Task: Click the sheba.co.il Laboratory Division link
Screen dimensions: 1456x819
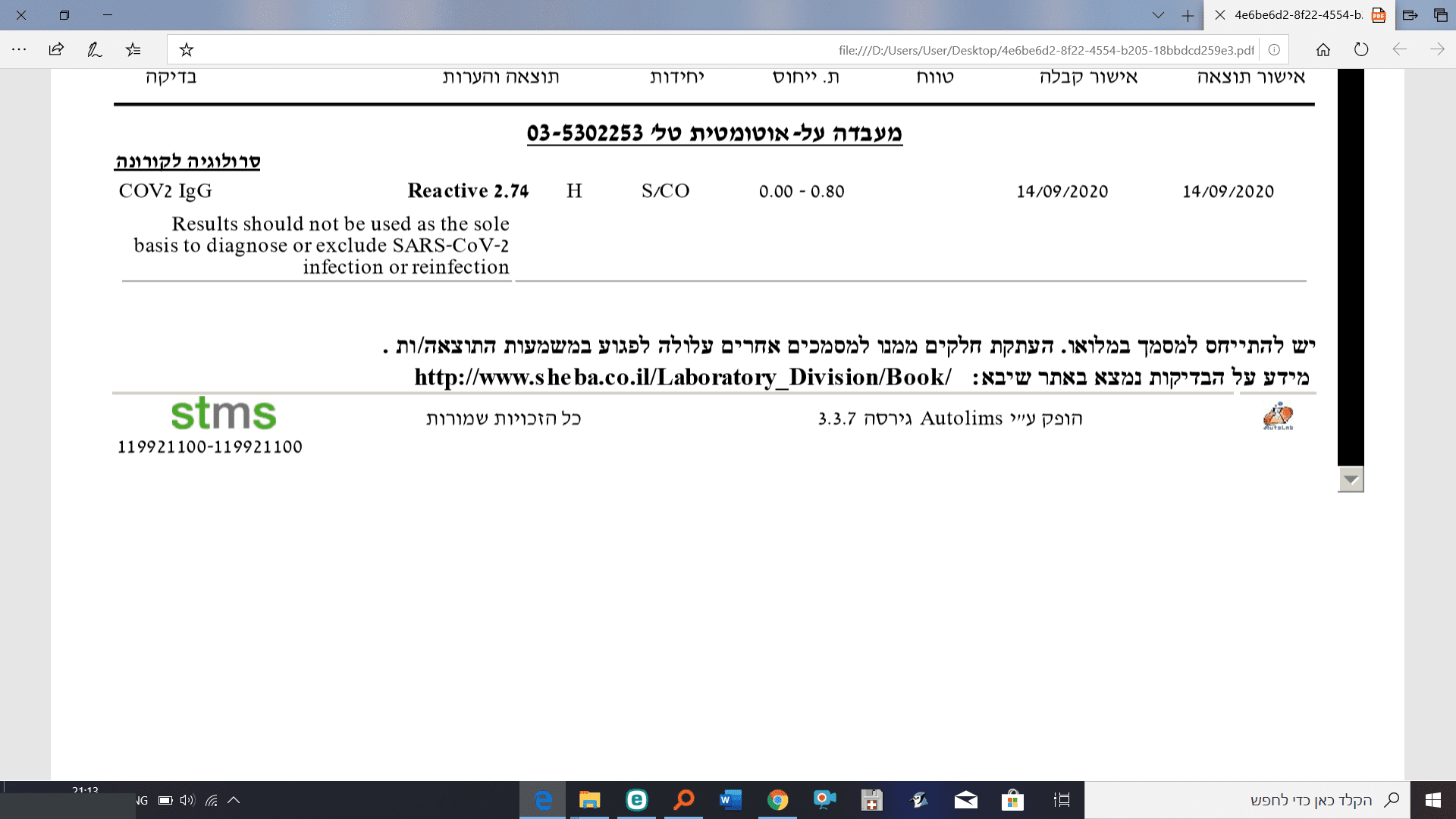Action: pos(682,377)
